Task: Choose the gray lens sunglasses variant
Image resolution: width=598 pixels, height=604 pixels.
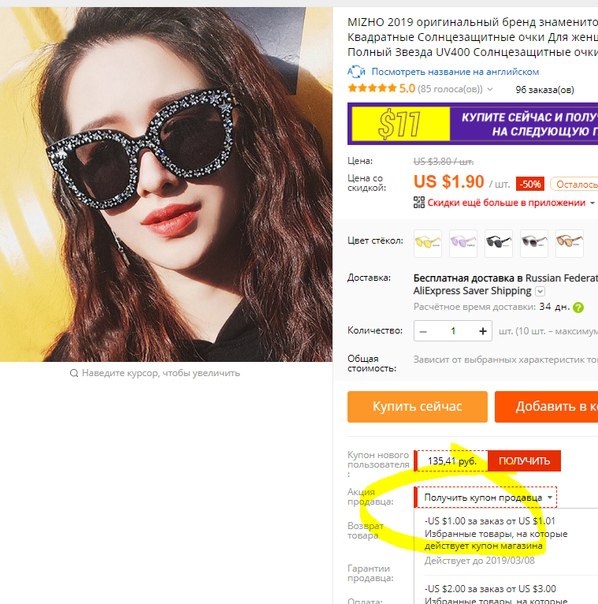Action: [534, 243]
